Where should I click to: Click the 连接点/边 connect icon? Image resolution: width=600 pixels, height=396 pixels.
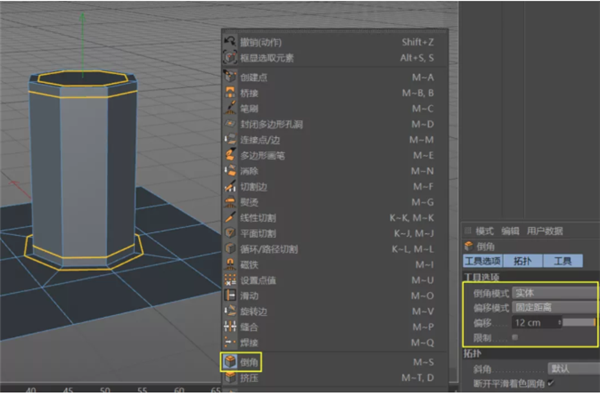(x=230, y=140)
